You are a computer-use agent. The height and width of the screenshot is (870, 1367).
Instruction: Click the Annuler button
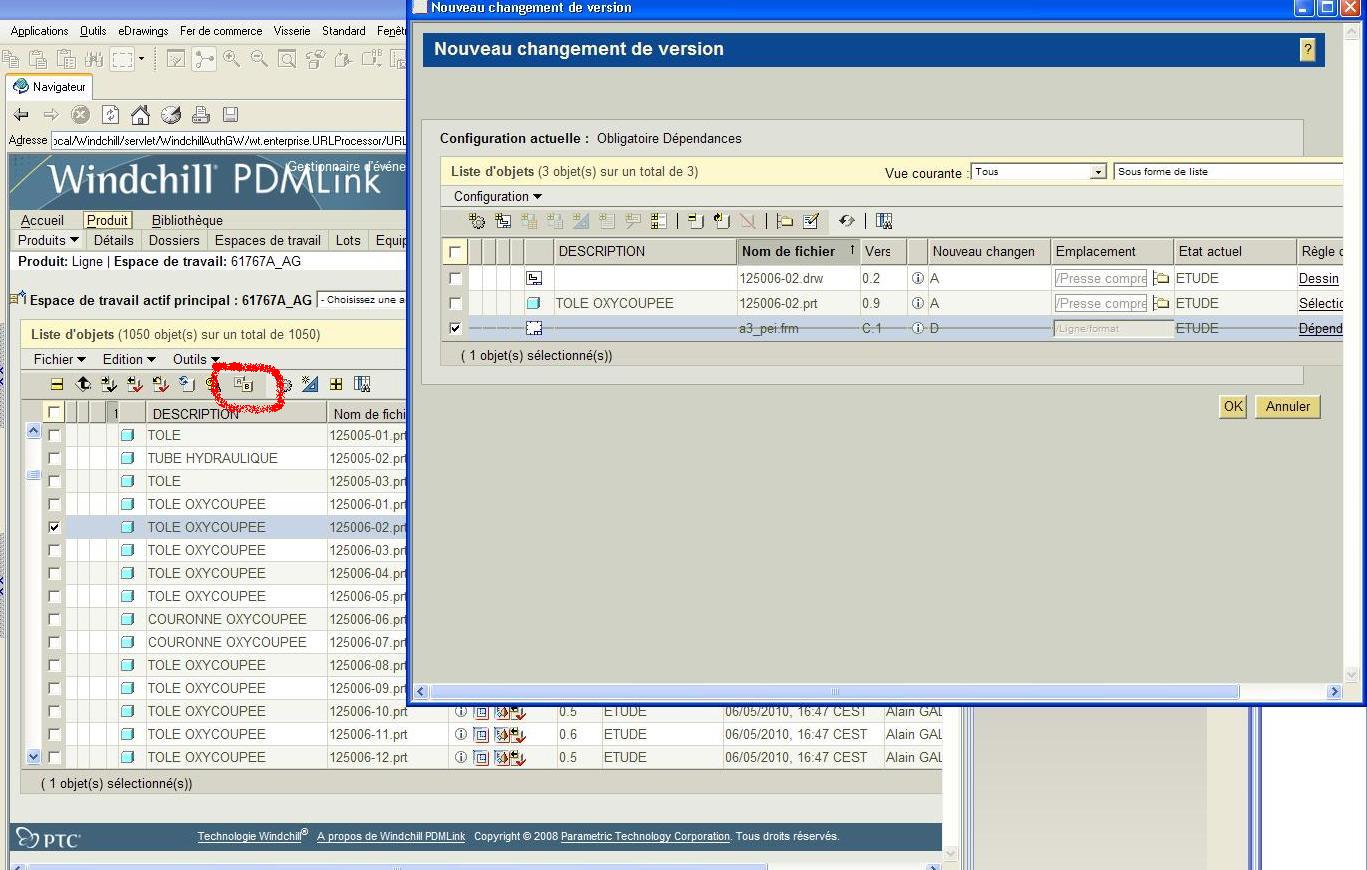click(1288, 406)
